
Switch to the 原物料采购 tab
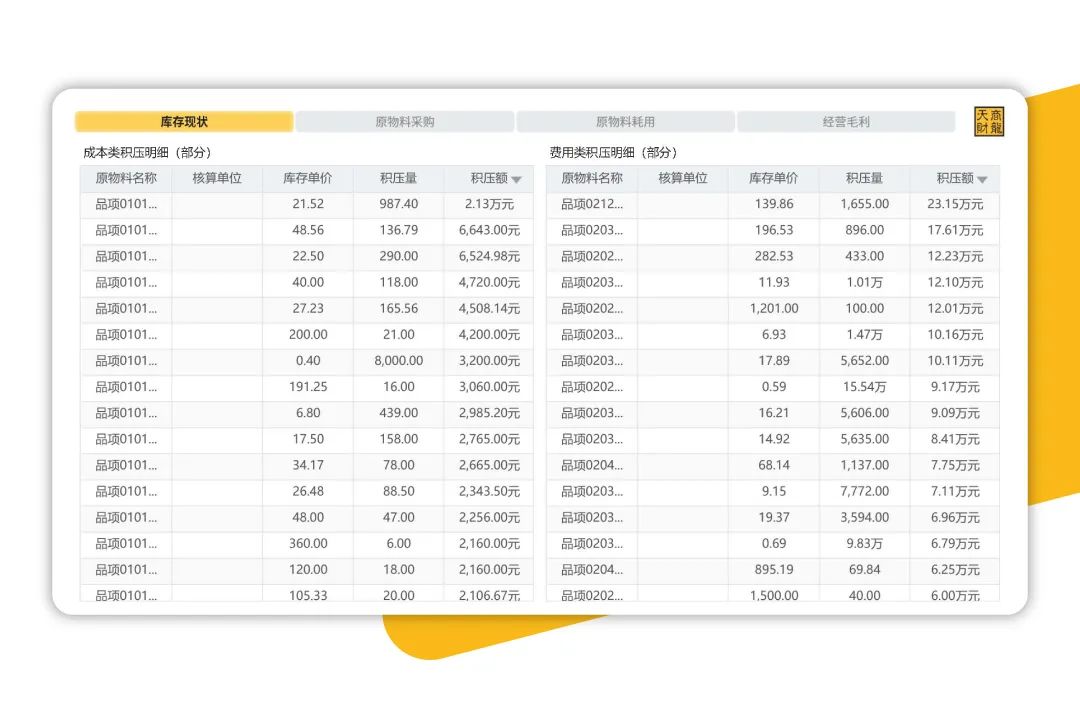(404, 122)
